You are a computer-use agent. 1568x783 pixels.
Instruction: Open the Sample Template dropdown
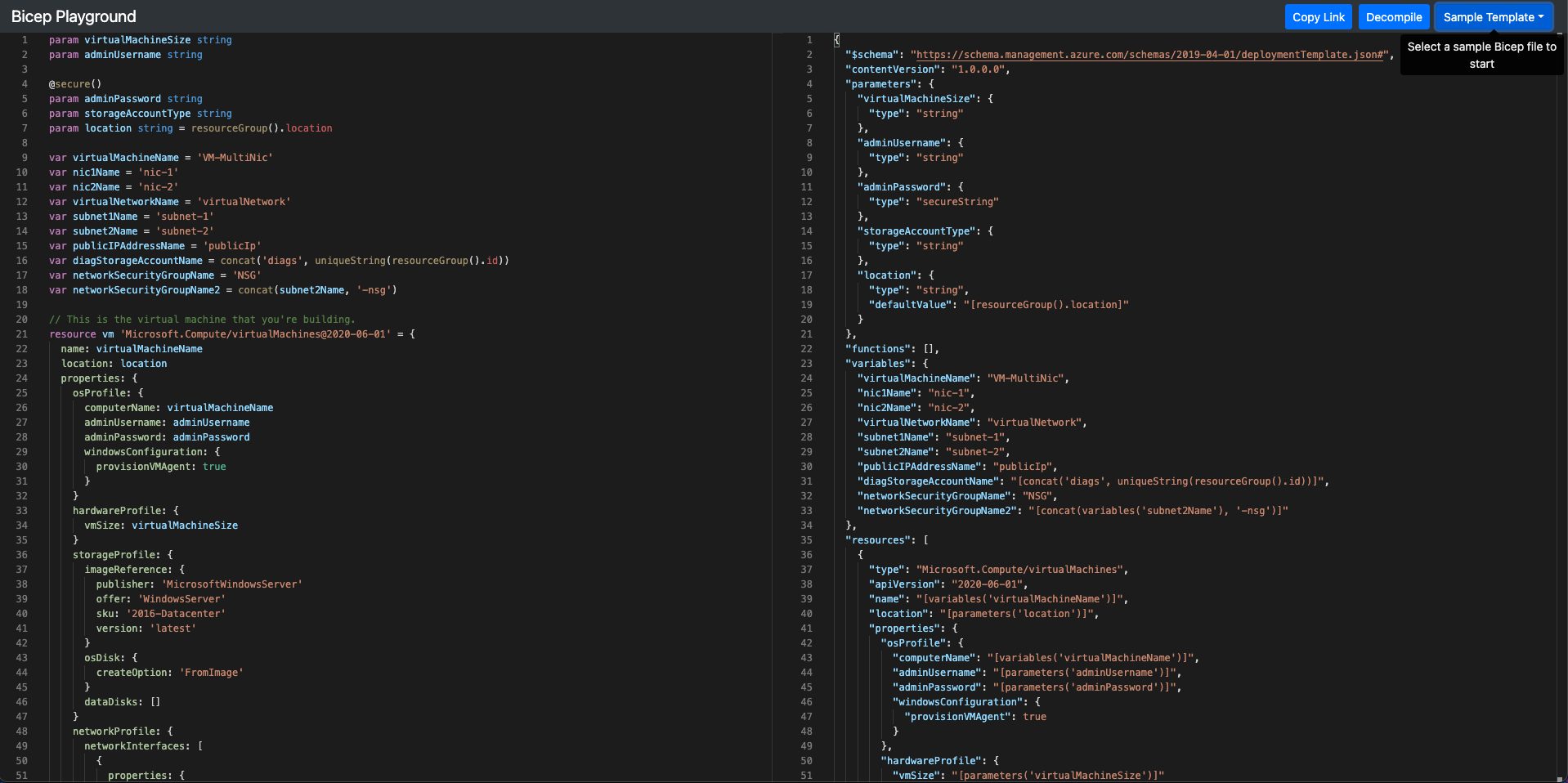1493,17
